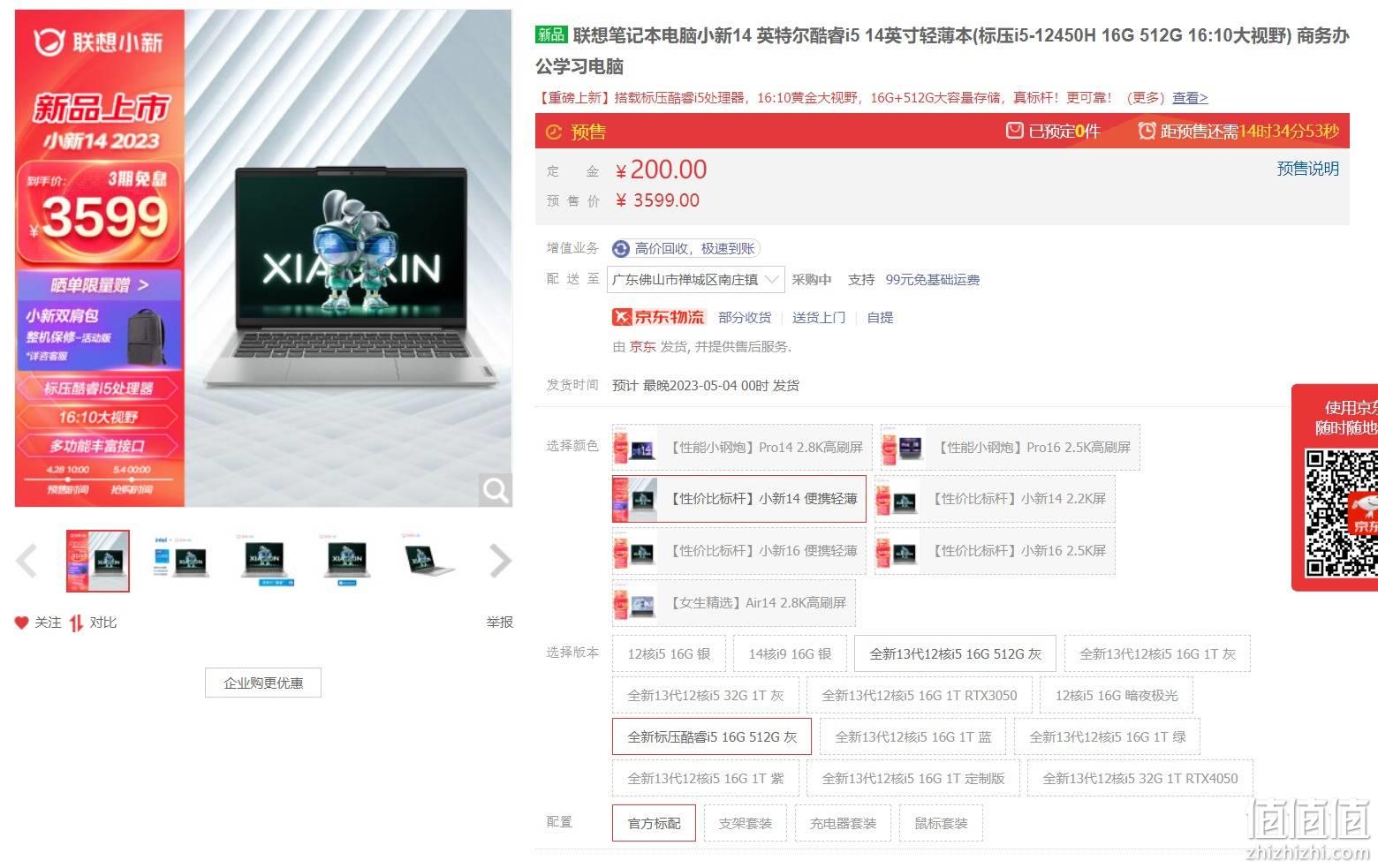Select version 全新13代12核i5 16G 1T RTX3050
This screenshot has height=868, width=1378.
pyautogui.click(x=919, y=696)
